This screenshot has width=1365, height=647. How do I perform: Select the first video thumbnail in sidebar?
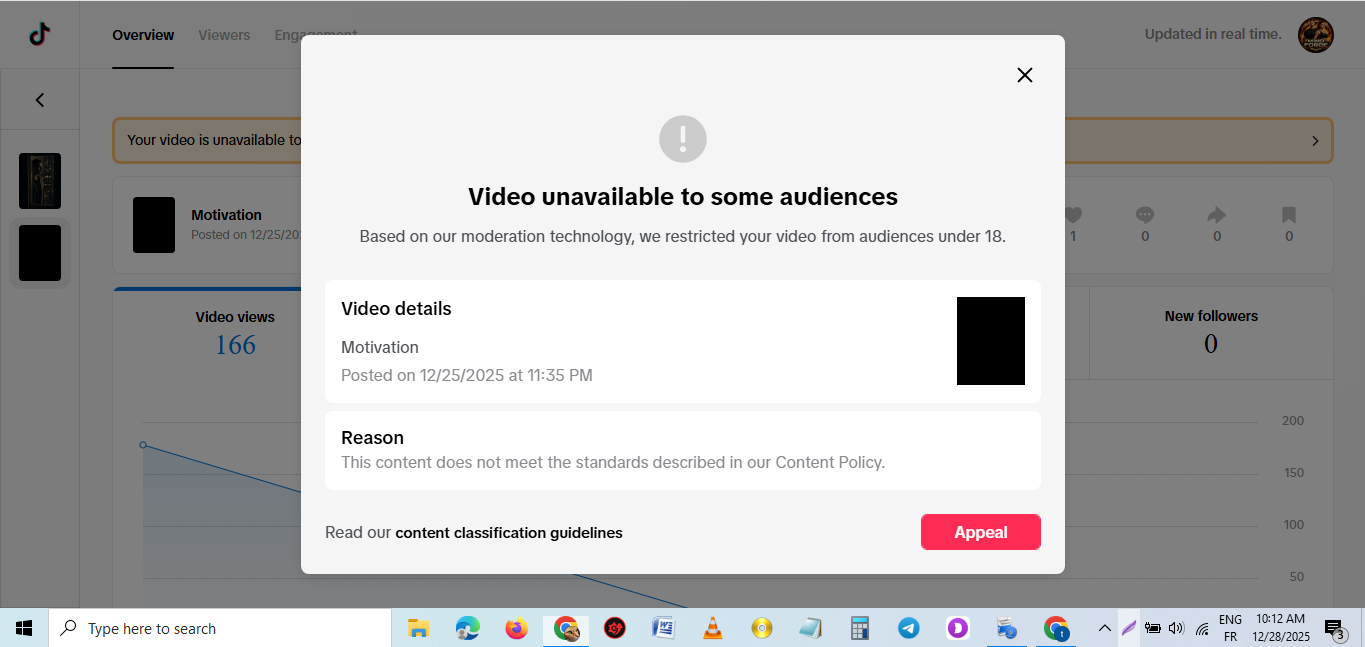point(40,181)
